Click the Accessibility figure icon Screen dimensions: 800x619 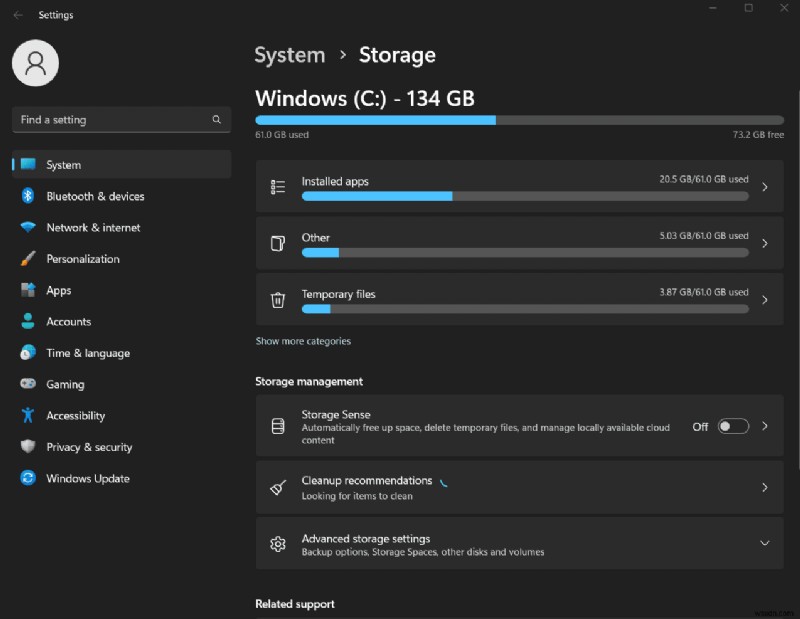coord(28,415)
